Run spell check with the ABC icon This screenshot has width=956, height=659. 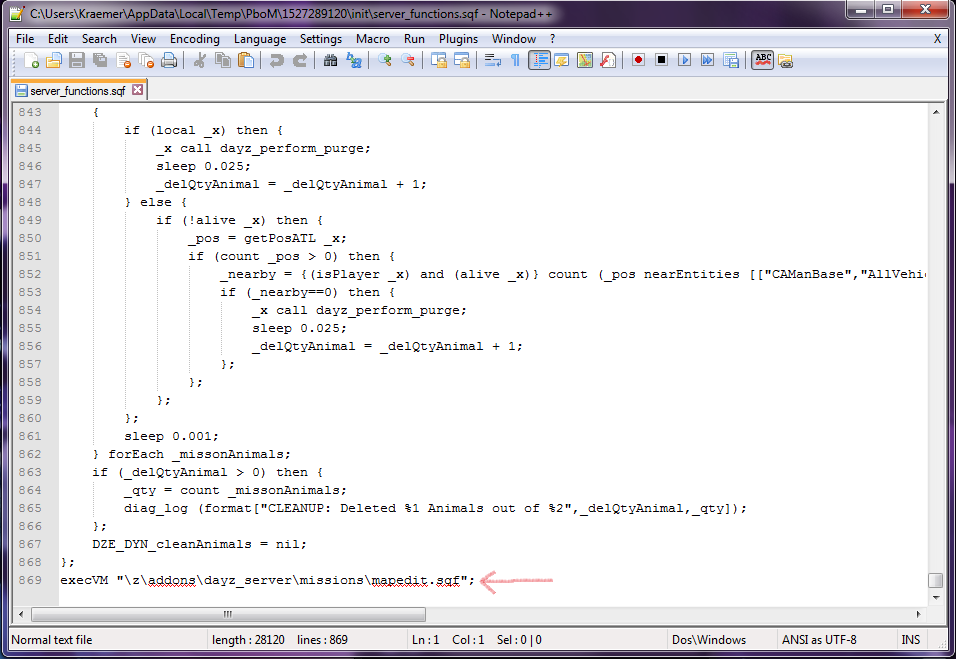click(x=764, y=60)
